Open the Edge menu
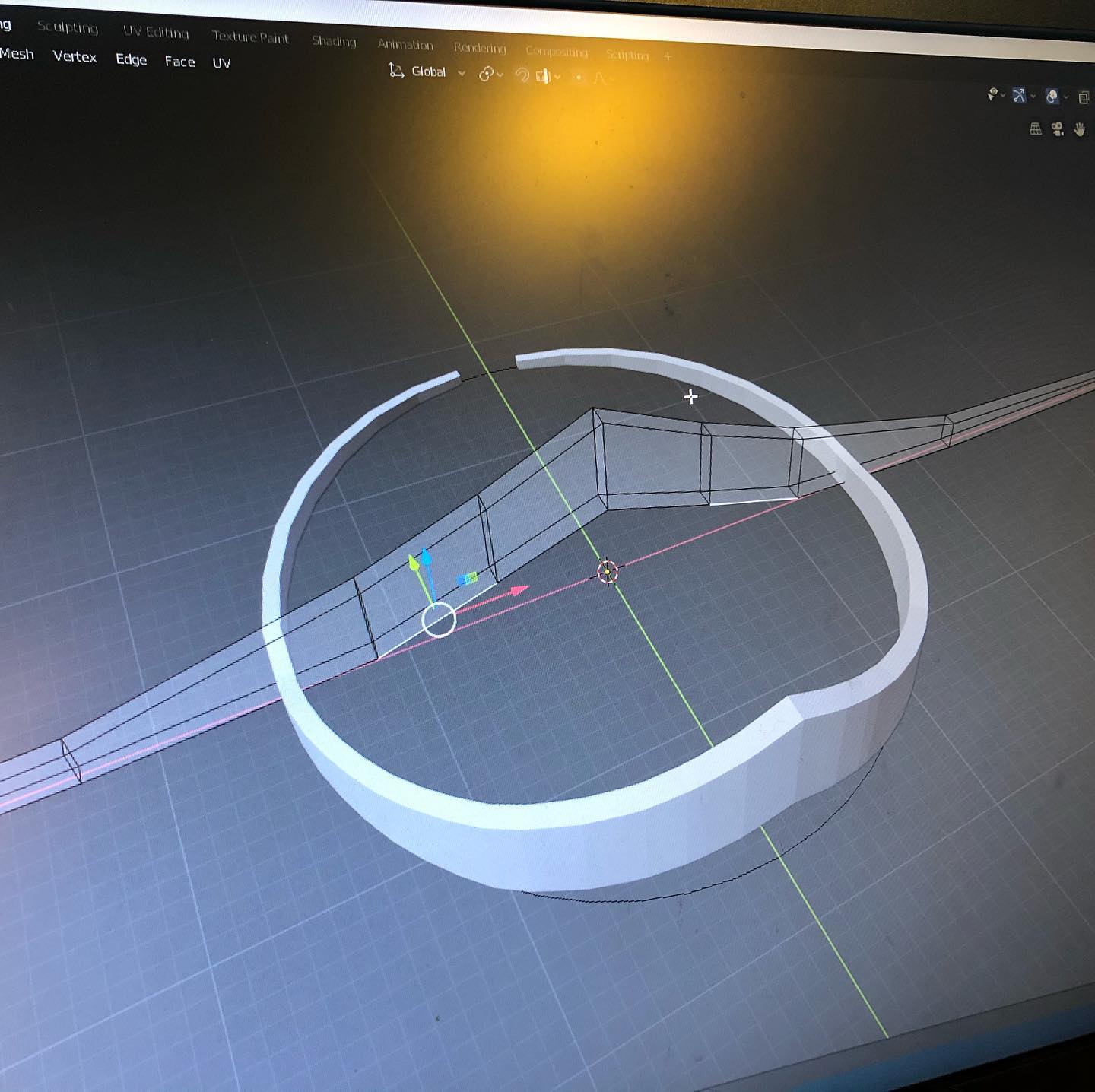Viewport: 1095px width, 1092px height. coord(131,59)
